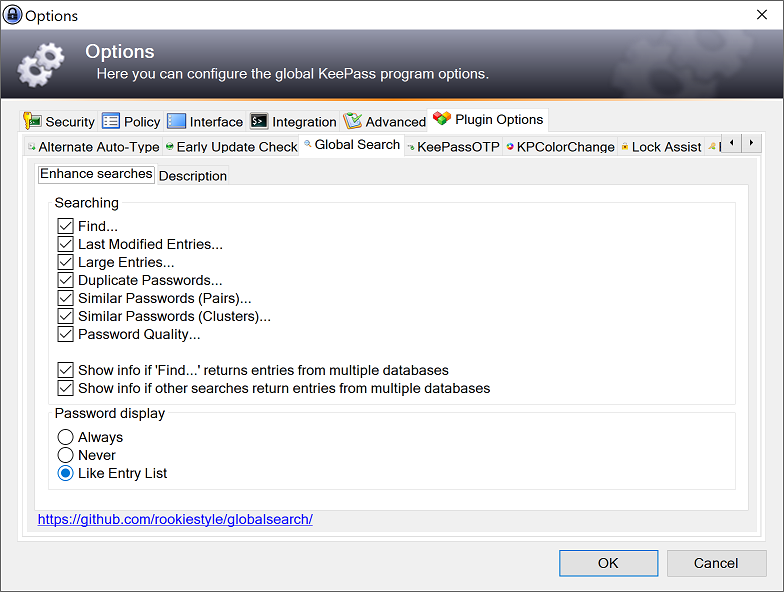Choose Like Entry List radio button

[x=66, y=473]
